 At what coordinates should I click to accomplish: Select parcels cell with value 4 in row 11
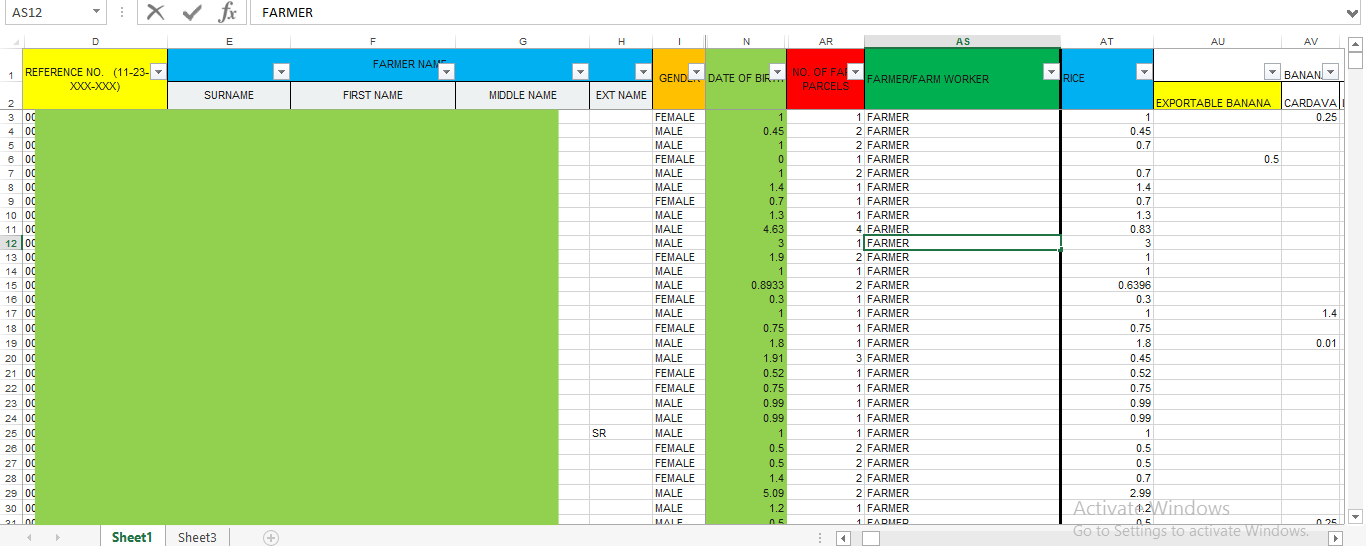(x=826, y=229)
